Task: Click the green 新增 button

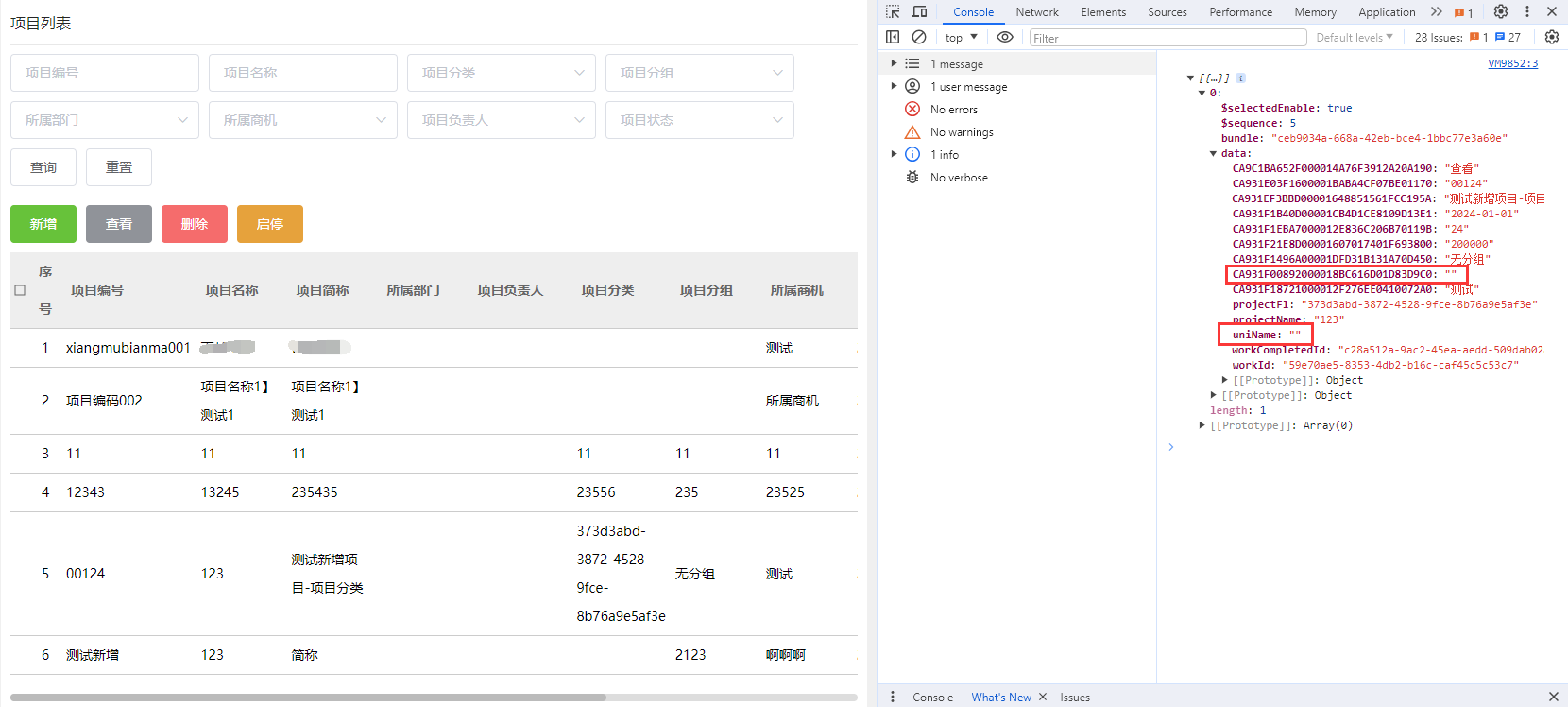Action: (43, 224)
